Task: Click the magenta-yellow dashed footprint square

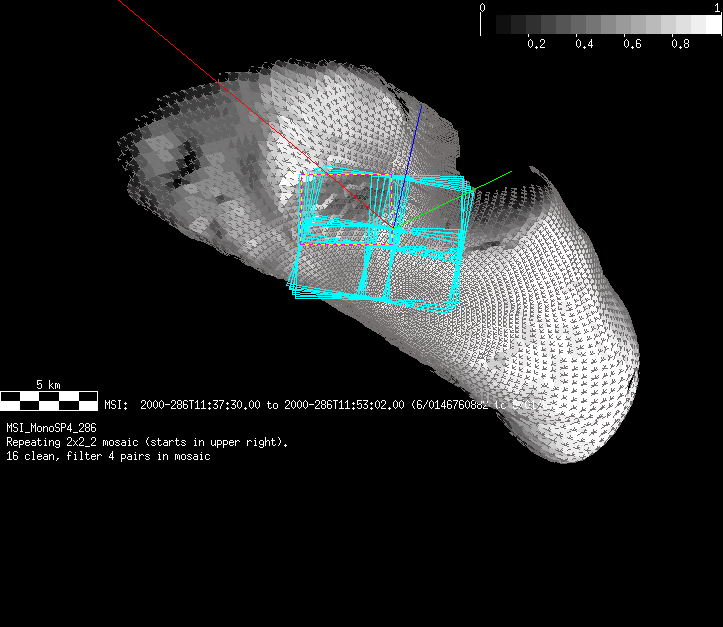Action: pos(346,209)
